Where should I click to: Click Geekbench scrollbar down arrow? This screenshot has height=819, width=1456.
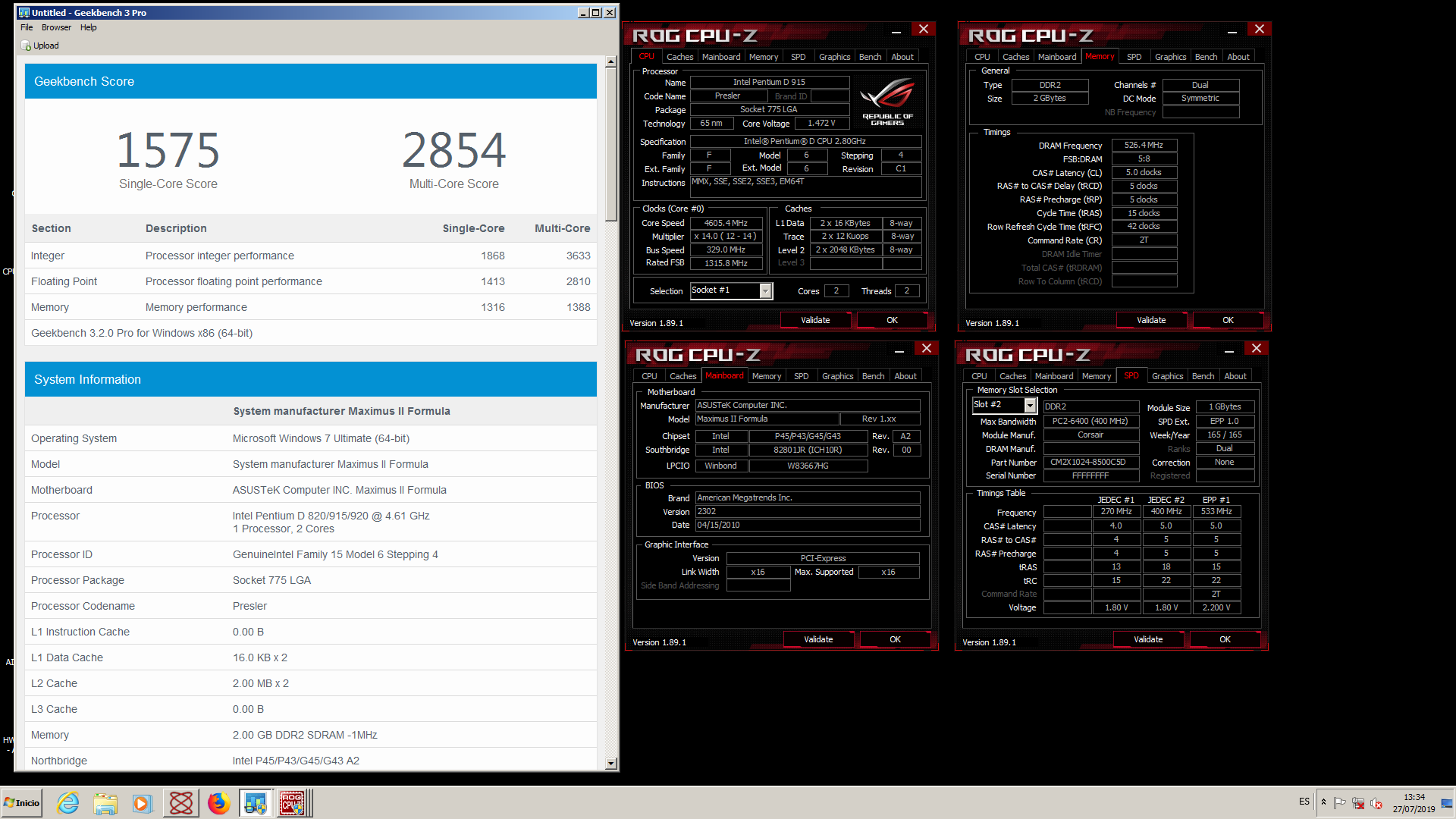(611, 764)
